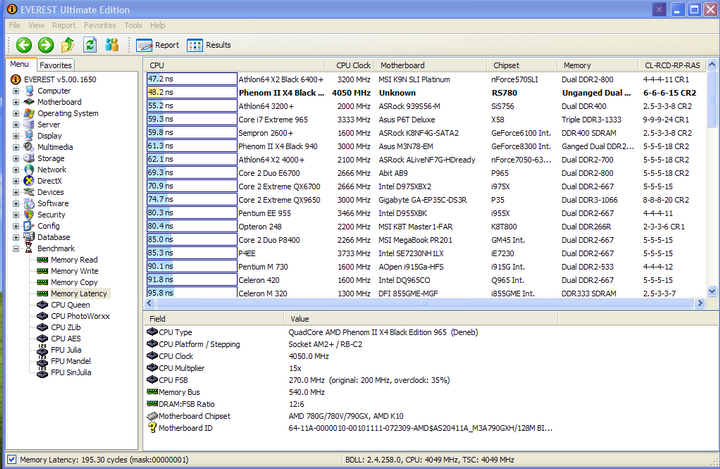The width and height of the screenshot is (720, 469).
Task: Toggle the checkbox in the status bar
Action: click(12, 459)
